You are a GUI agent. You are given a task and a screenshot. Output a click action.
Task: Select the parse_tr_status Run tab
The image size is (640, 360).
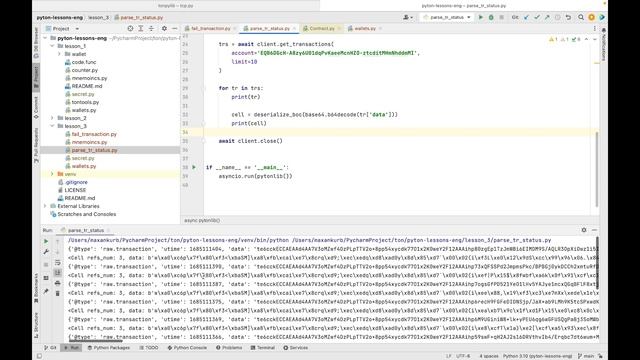[85, 230]
